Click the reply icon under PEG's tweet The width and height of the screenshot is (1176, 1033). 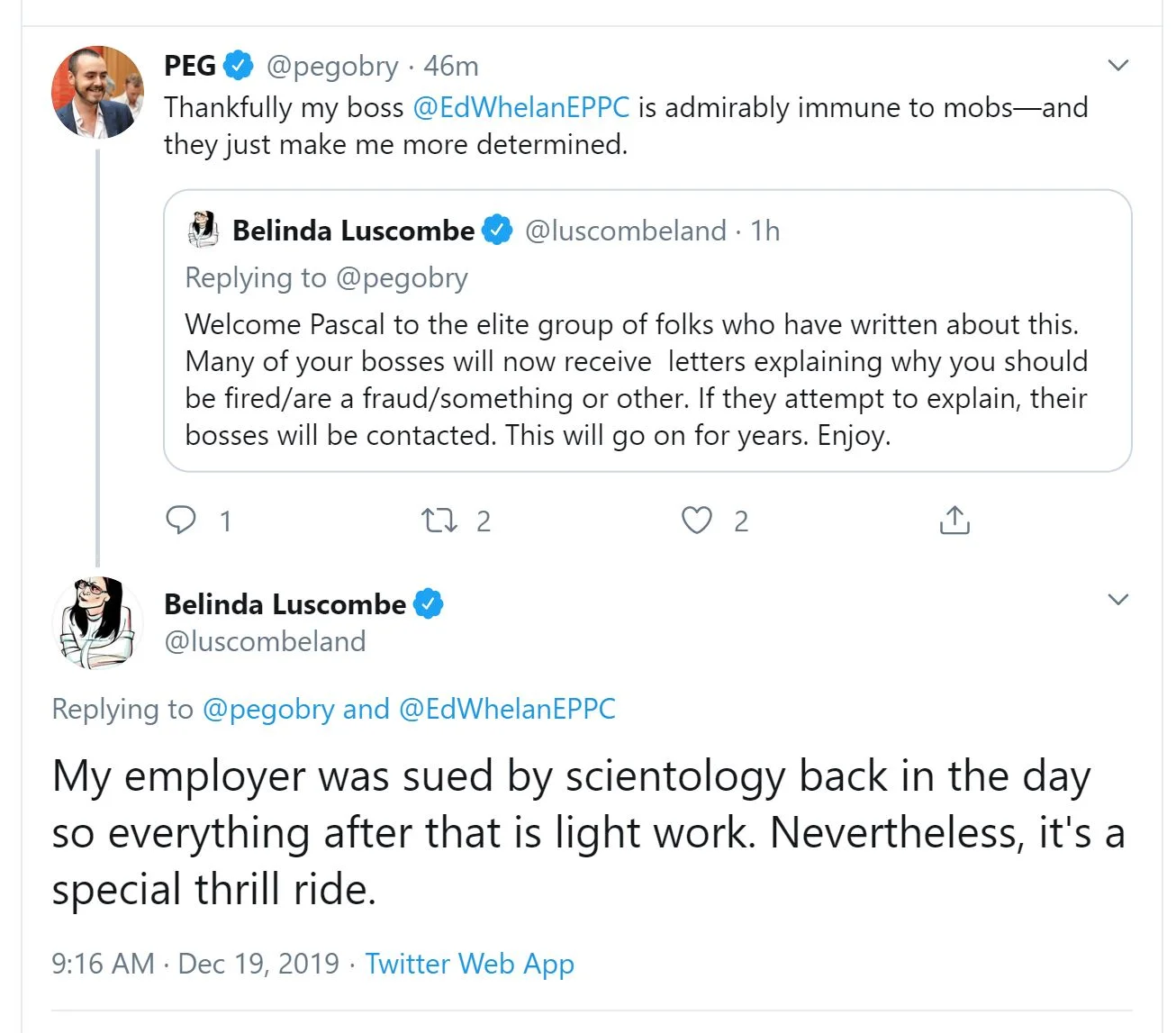click(x=181, y=520)
